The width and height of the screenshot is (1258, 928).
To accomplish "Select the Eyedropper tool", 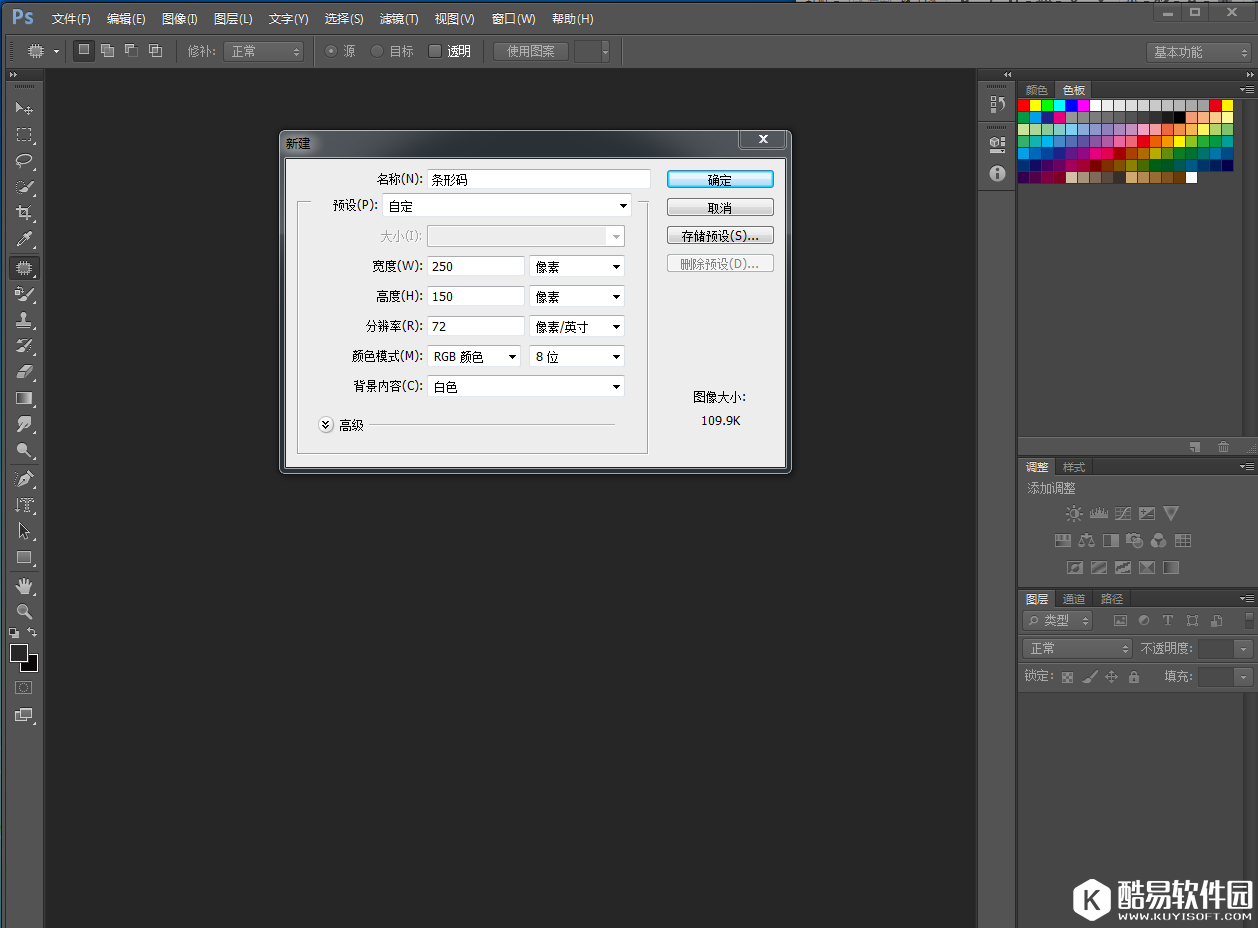I will coord(24,240).
